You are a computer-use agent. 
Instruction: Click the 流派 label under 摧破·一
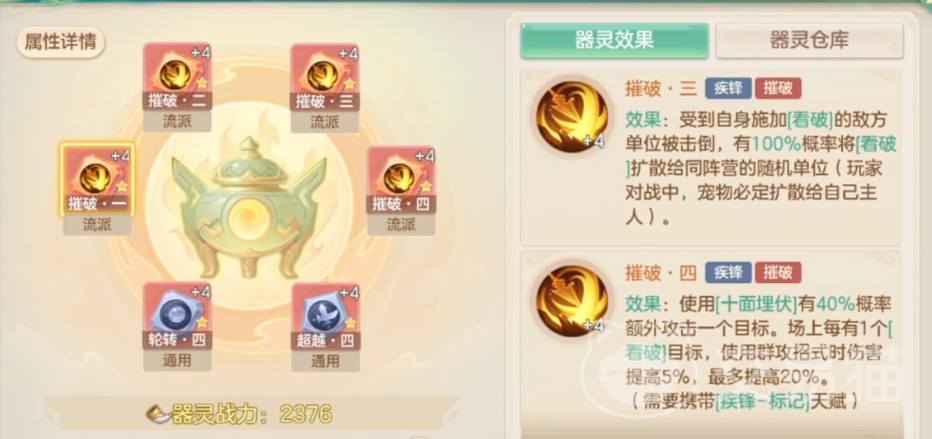pos(97,225)
